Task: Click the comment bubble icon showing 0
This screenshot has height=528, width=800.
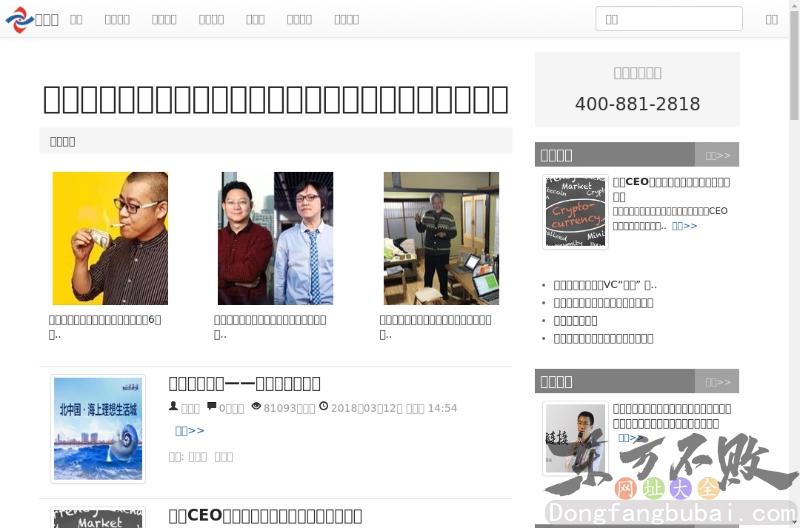Action: 211,407
